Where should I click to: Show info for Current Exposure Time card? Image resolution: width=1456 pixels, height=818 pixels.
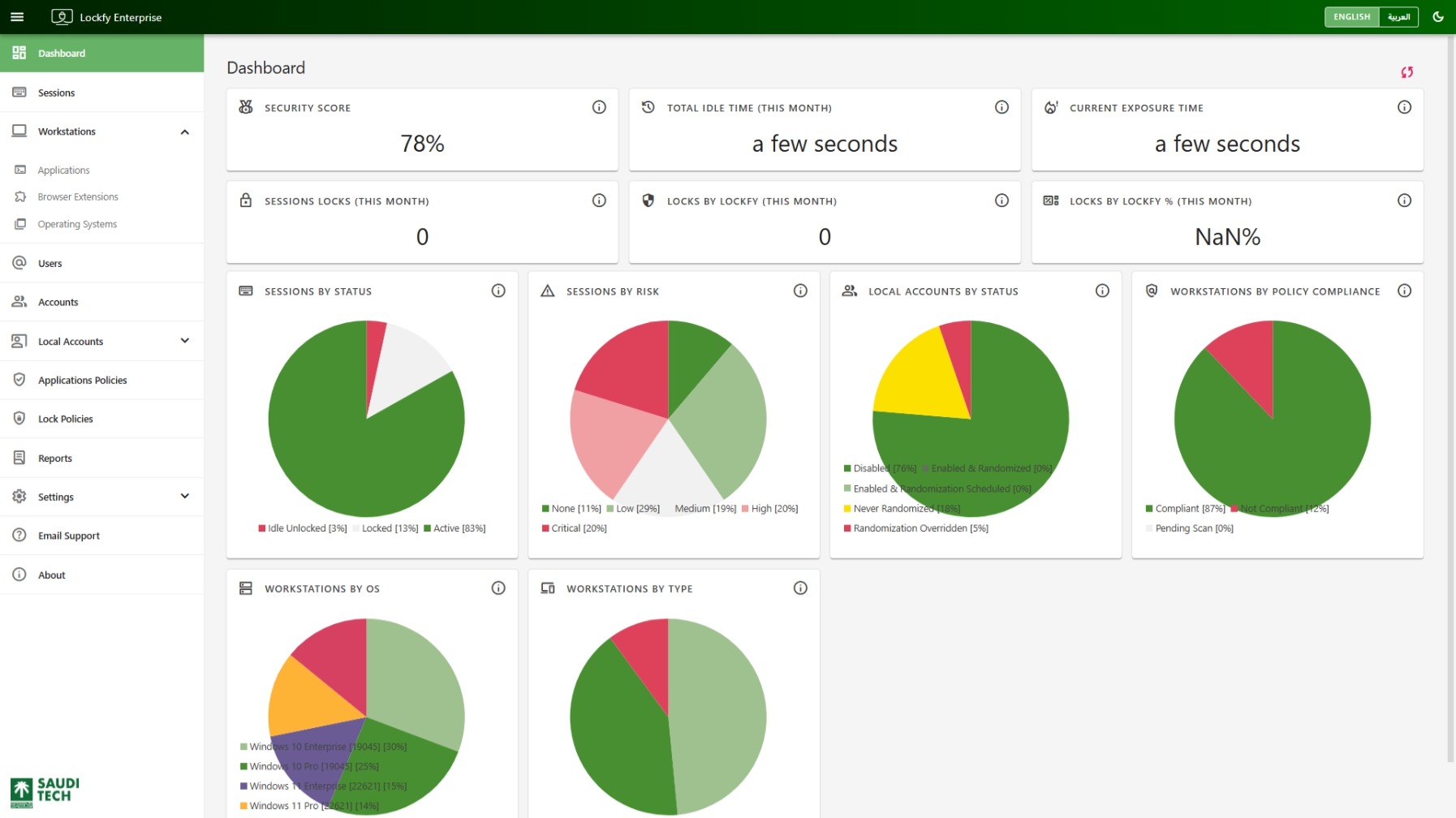tap(1404, 107)
